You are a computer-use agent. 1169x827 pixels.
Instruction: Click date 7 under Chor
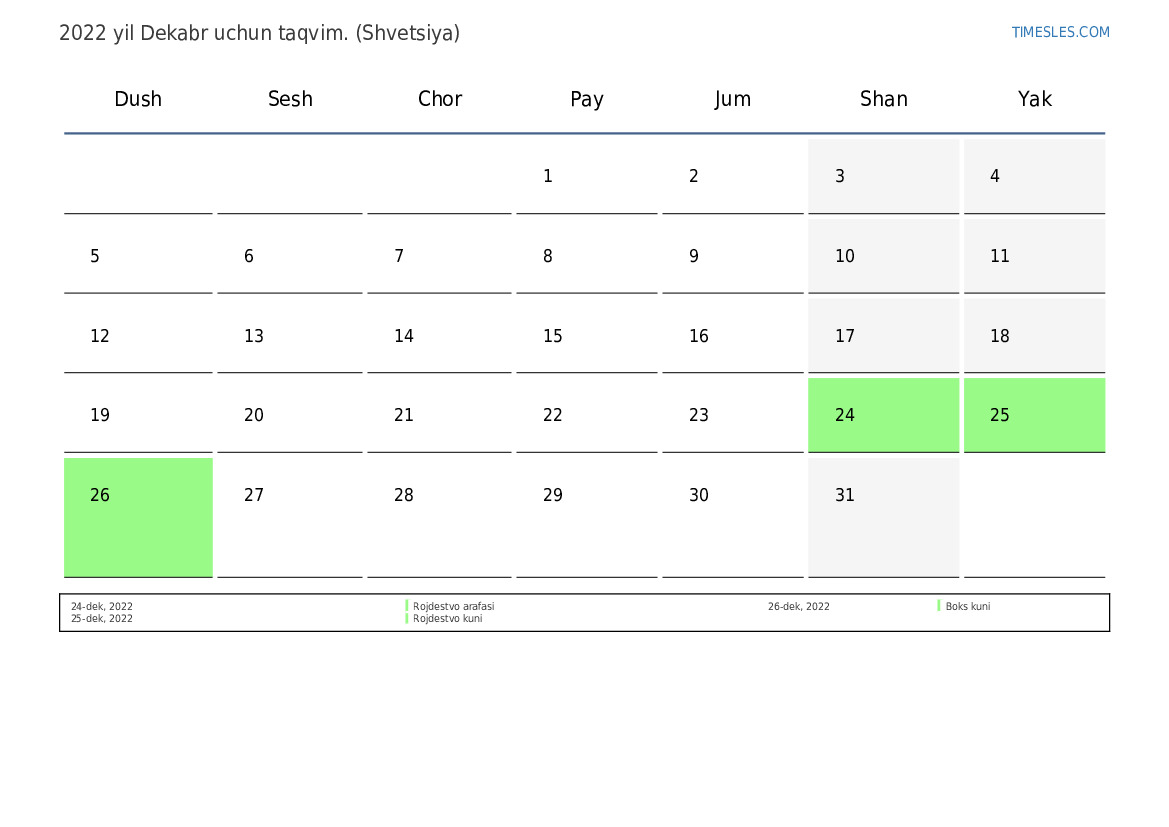(399, 257)
